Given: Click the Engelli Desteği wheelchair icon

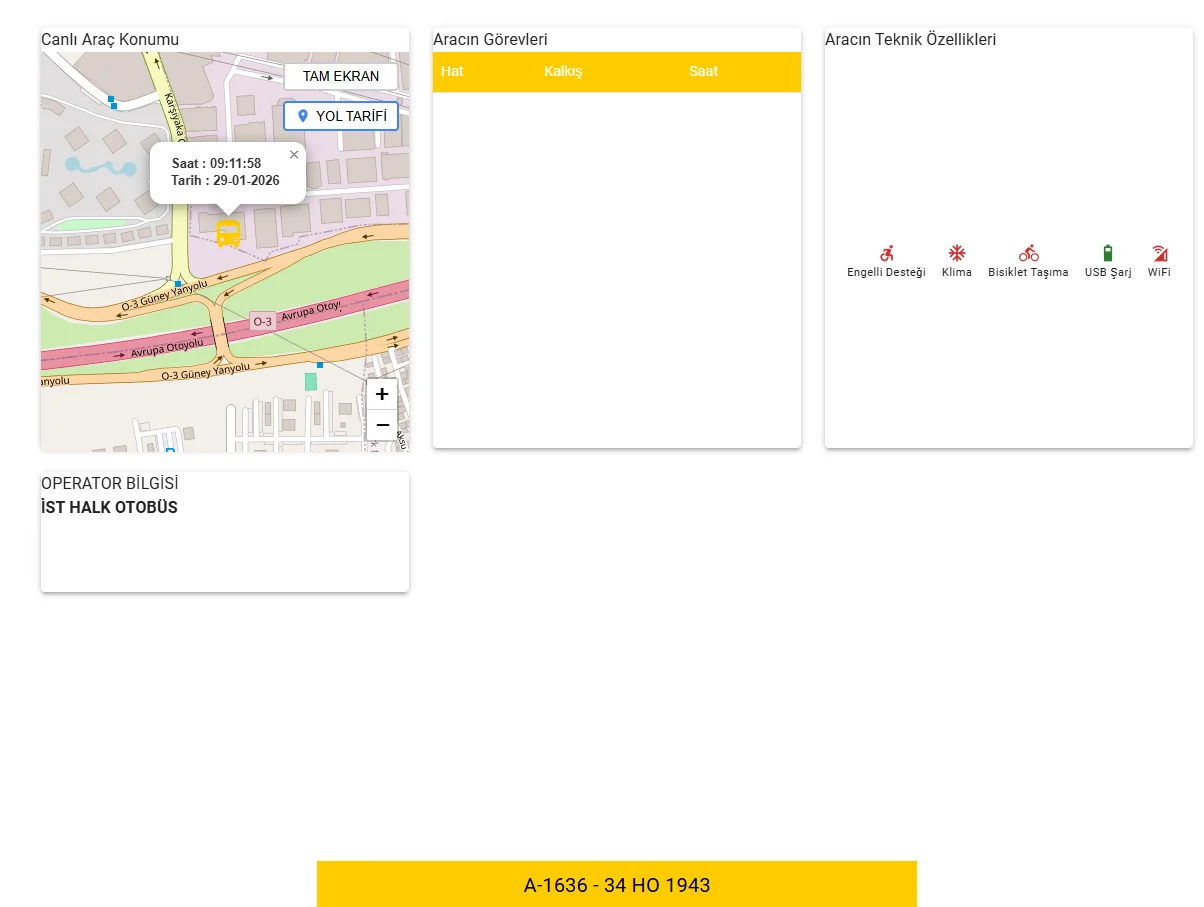Looking at the screenshot, I should pos(886,254).
